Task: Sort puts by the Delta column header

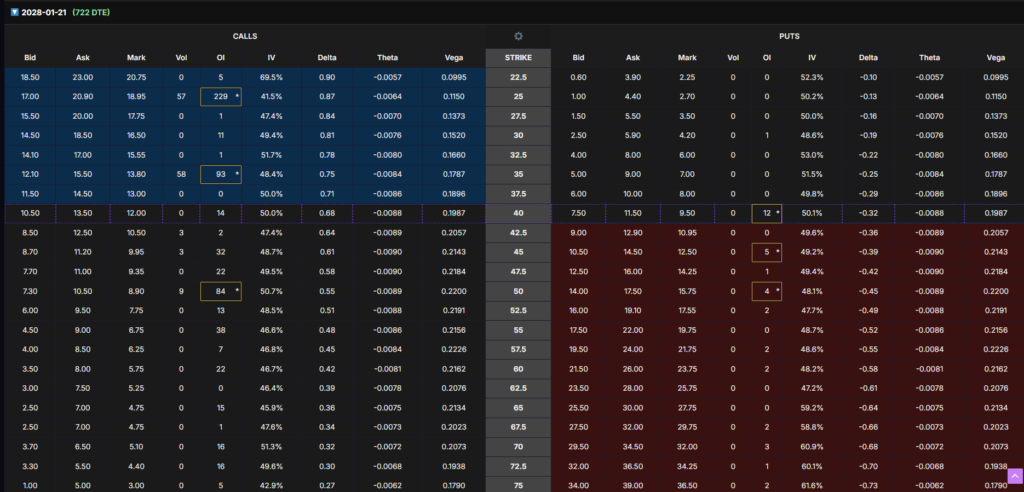Action: point(868,58)
